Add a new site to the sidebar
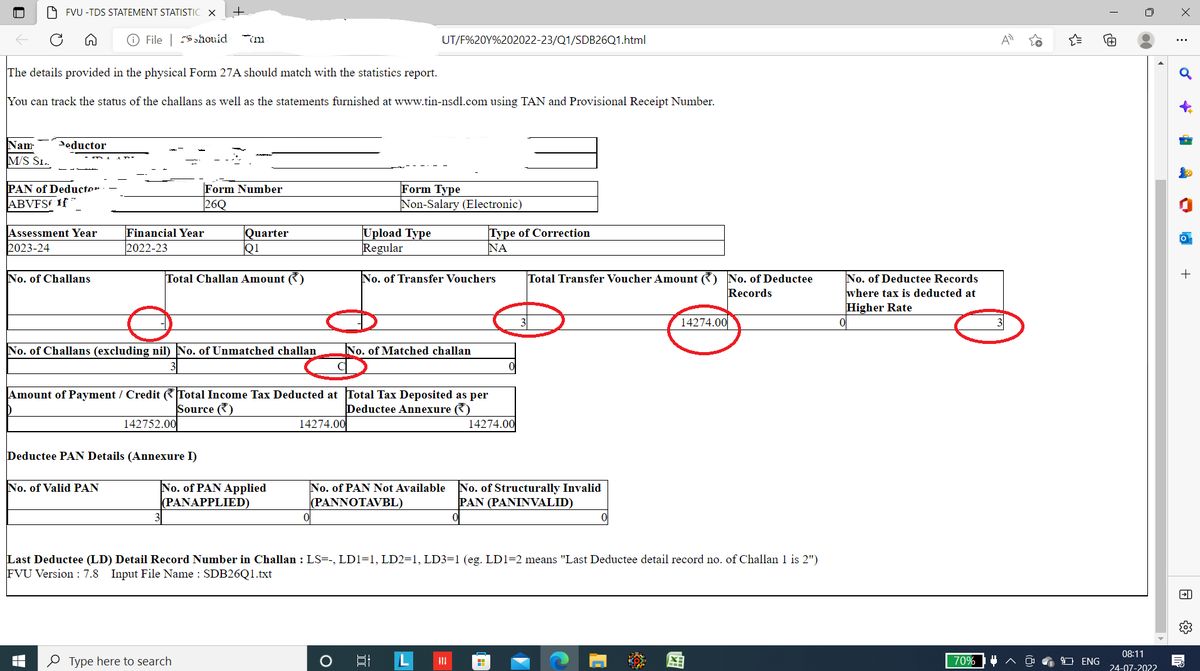 pyautogui.click(x=1185, y=272)
